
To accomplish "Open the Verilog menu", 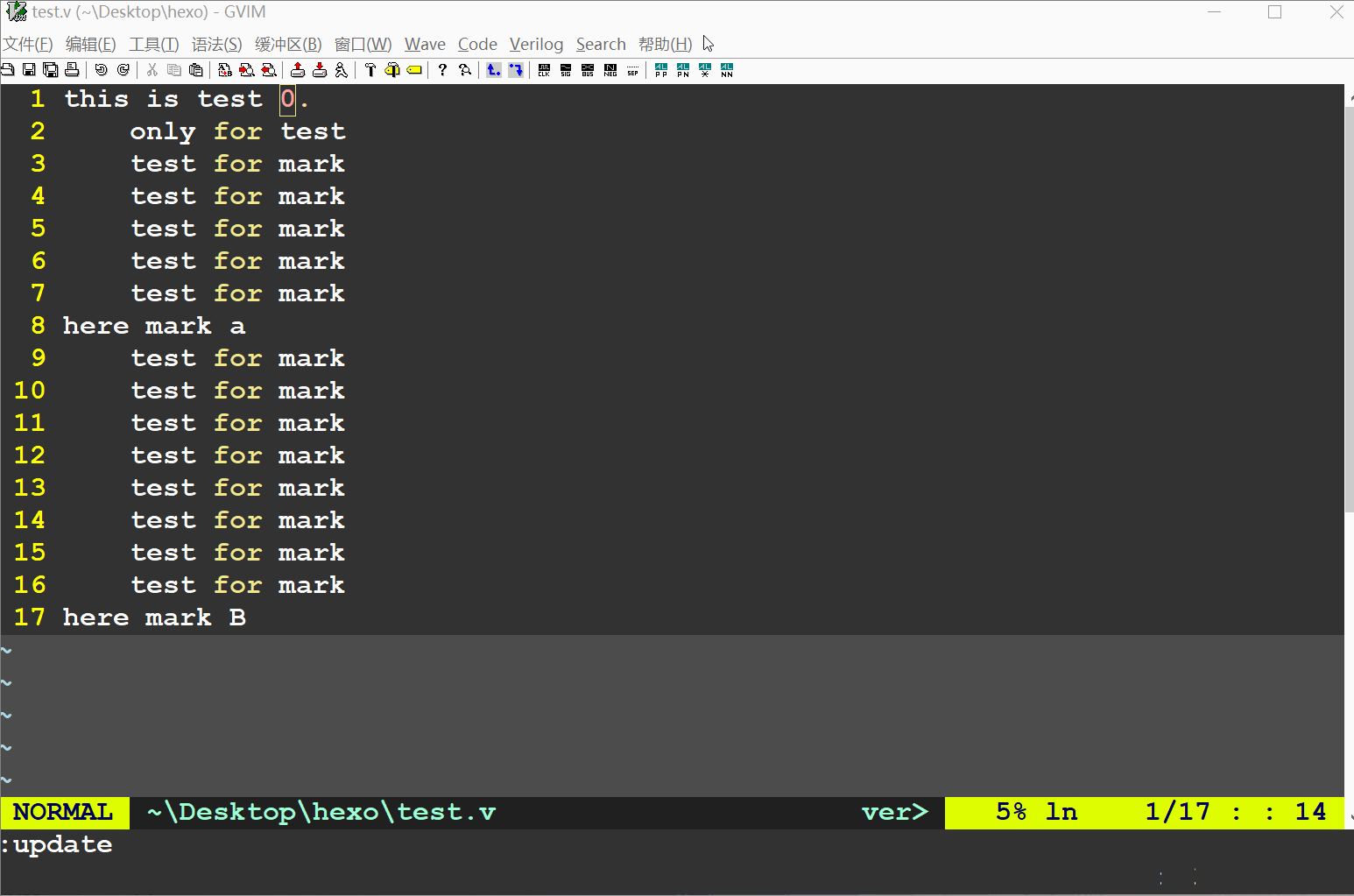I will pyautogui.click(x=536, y=45).
